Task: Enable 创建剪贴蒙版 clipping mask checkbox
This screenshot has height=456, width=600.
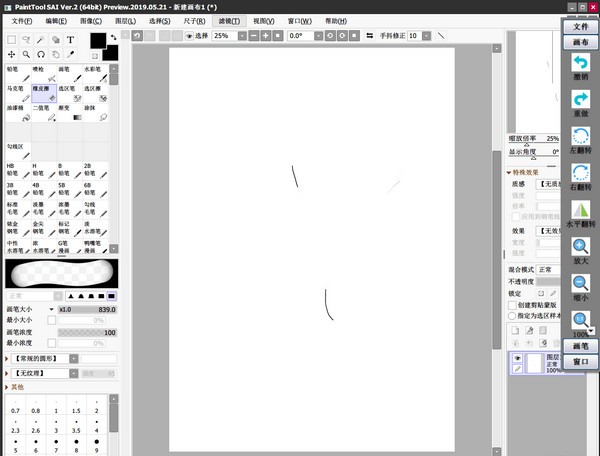Action: click(x=512, y=305)
